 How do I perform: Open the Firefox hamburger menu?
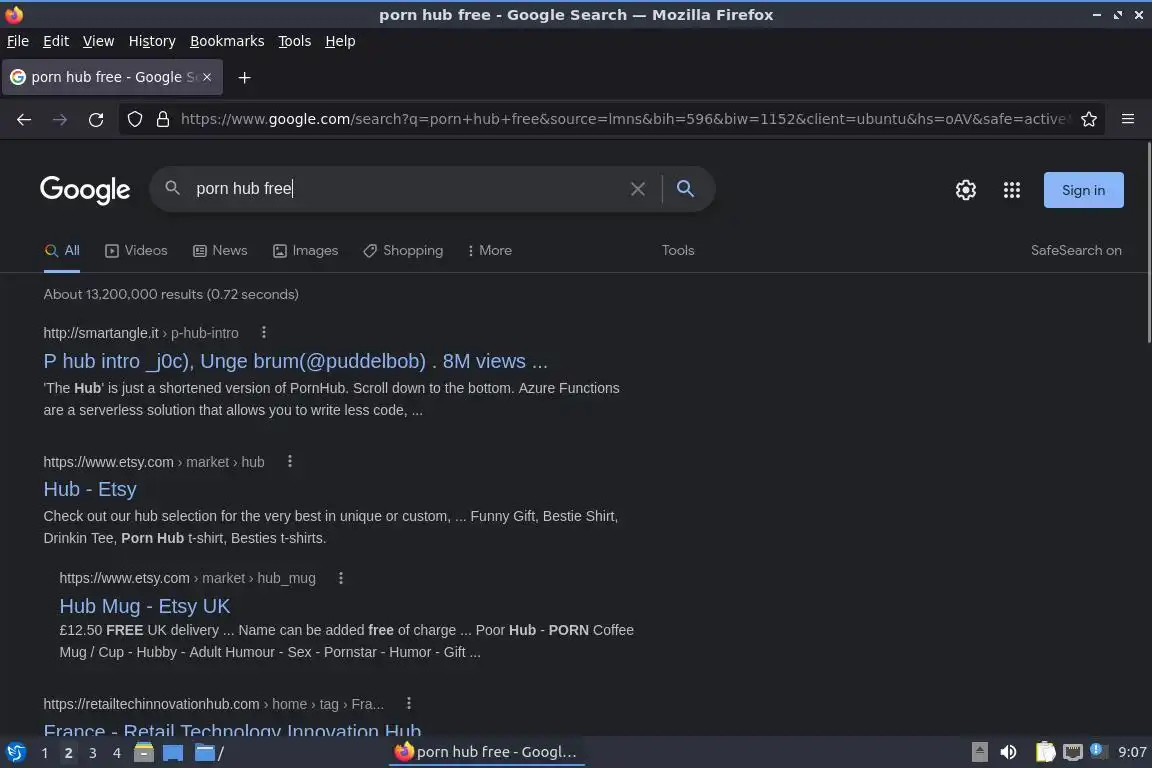pos(1128,119)
